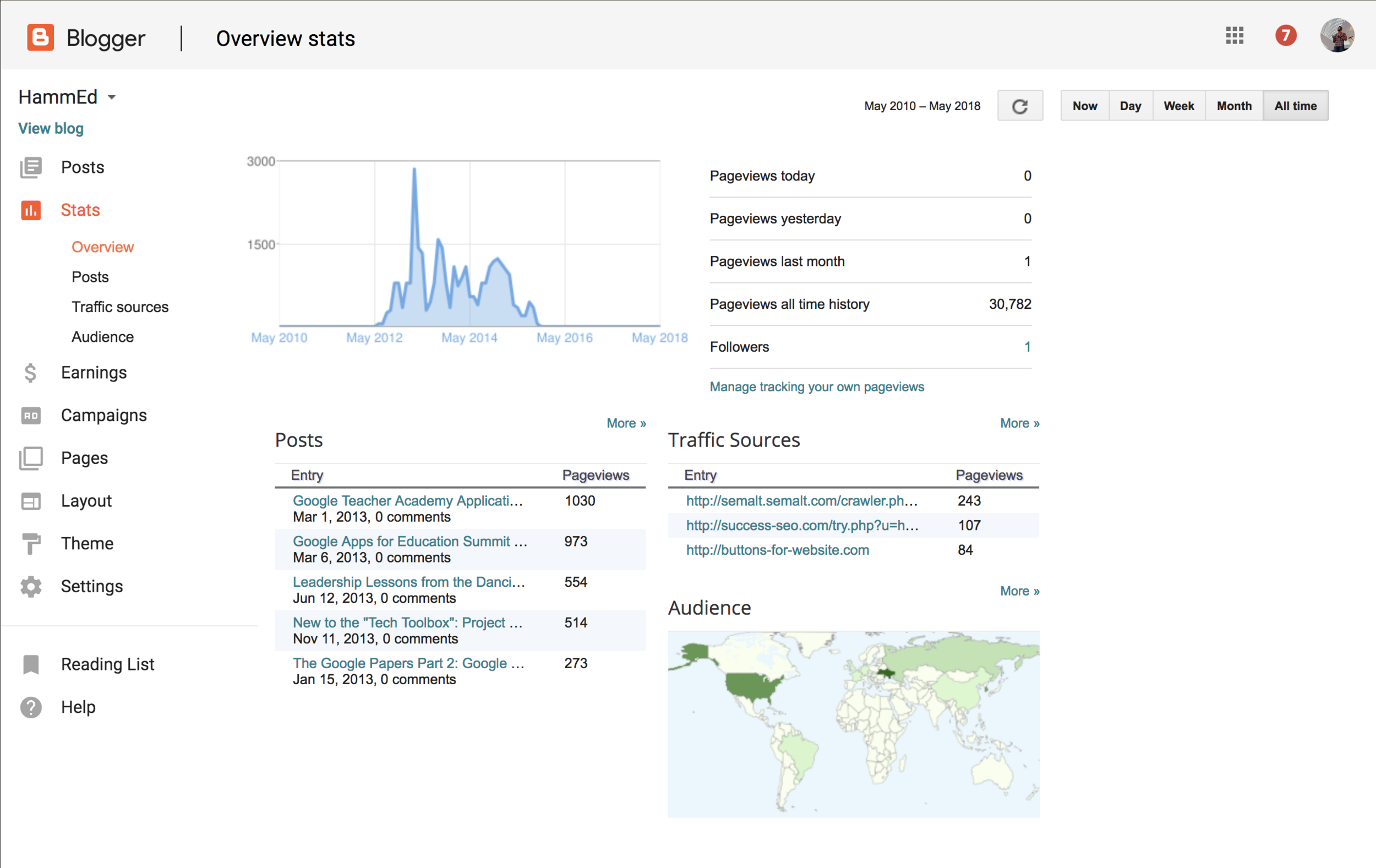Image resolution: width=1376 pixels, height=868 pixels.
Task: Select the Day time range tab
Action: [x=1131, y=106]
